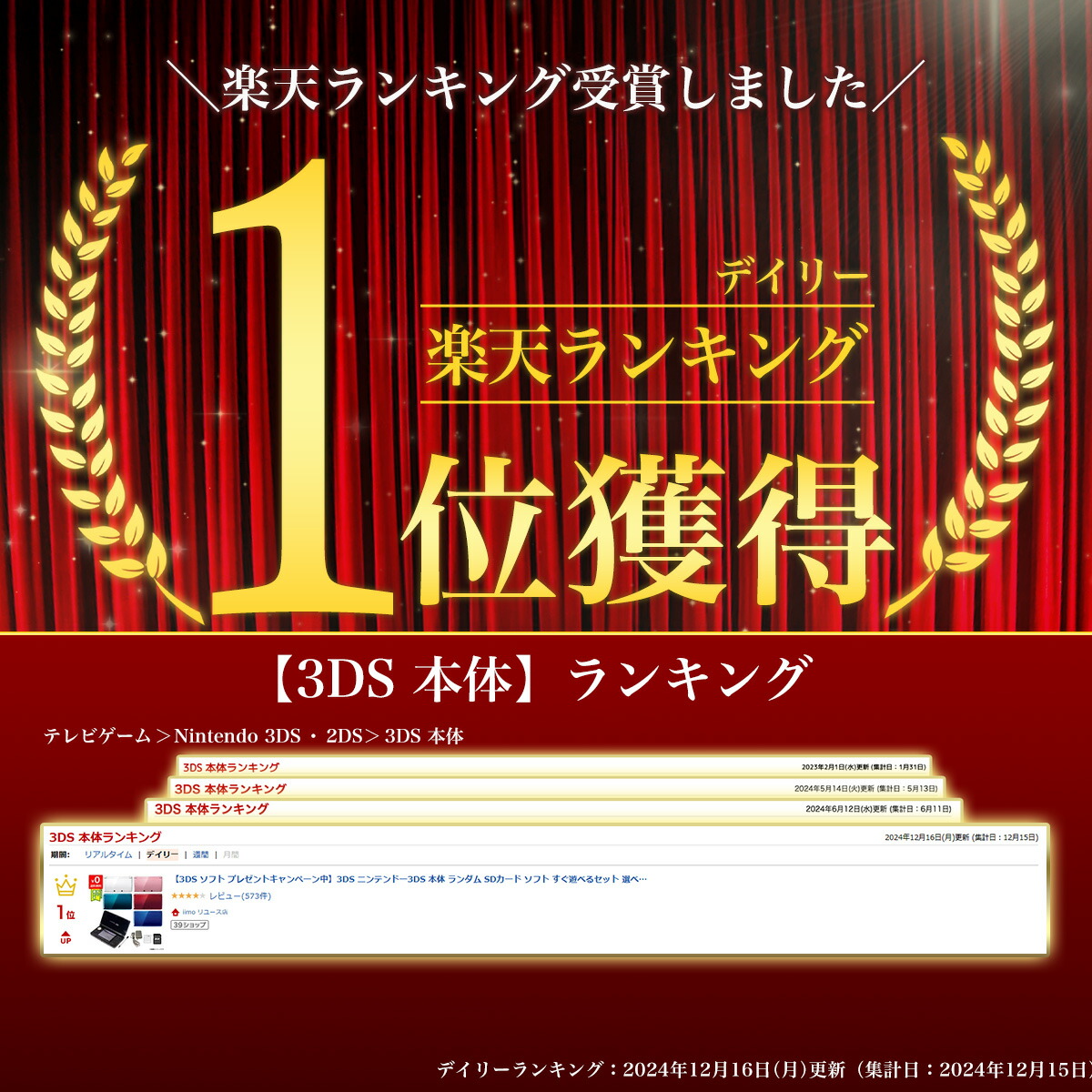Click the ¥0 points badge on the product listing

[94, 880]
